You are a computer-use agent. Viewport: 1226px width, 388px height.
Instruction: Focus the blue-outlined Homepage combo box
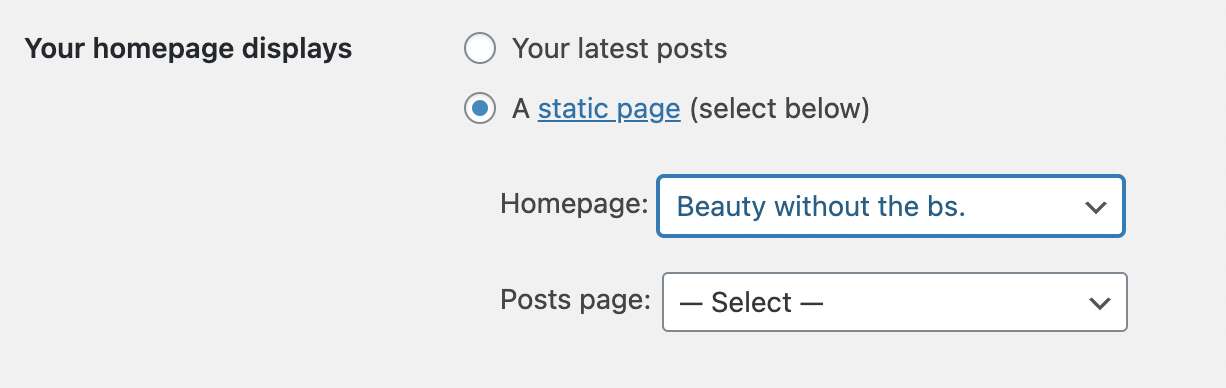point(891,207)
